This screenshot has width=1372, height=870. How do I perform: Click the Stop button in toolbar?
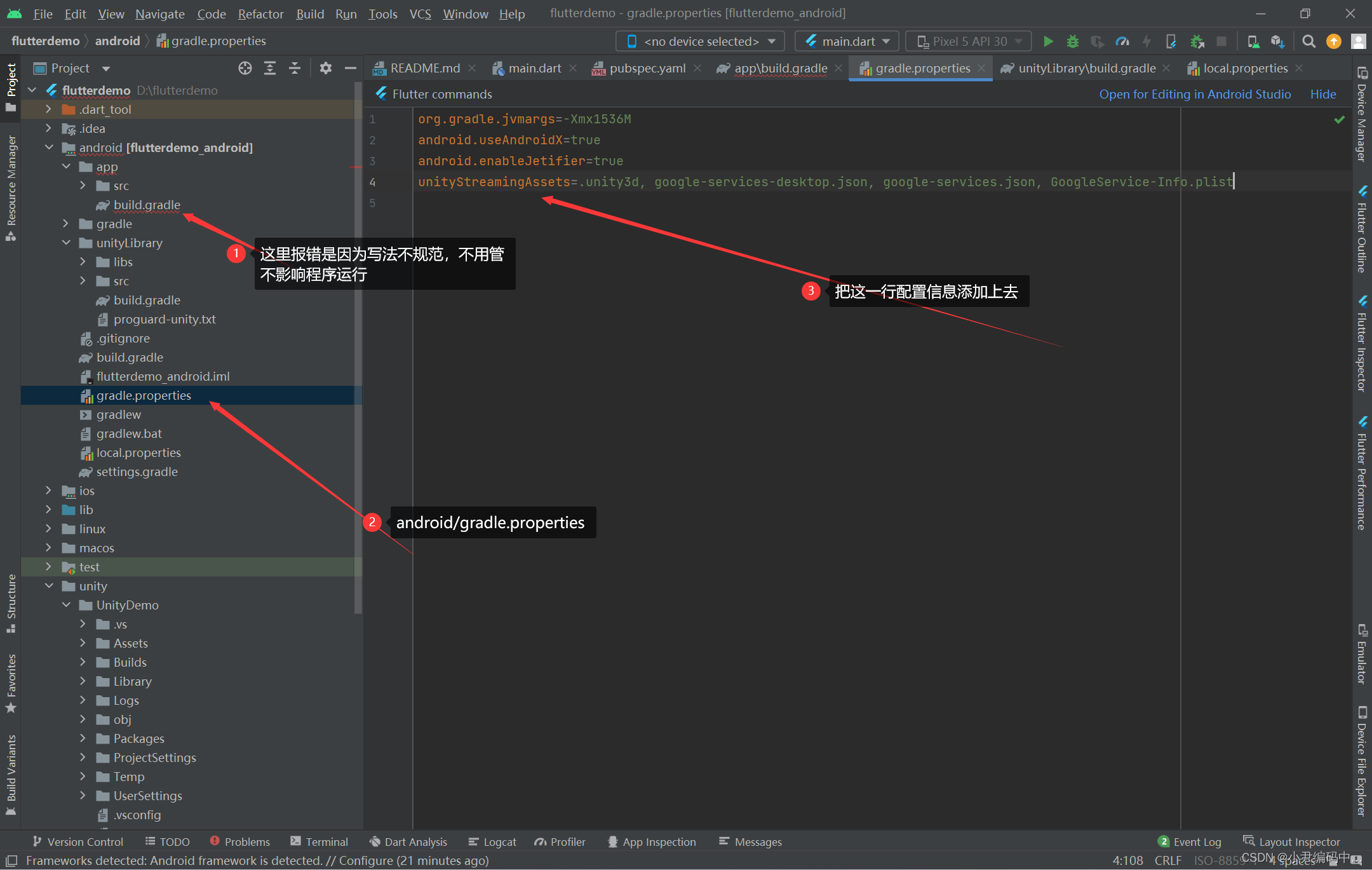coord(1221,41)
